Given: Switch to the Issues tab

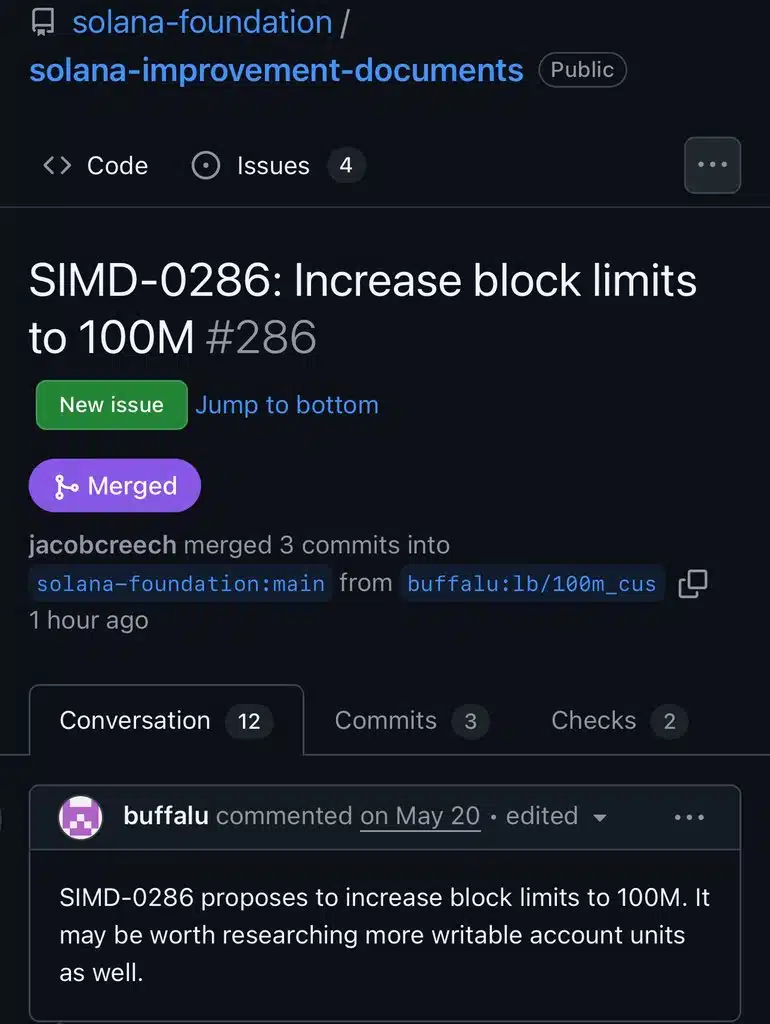Looking at the screenshot, I should 273,166.
